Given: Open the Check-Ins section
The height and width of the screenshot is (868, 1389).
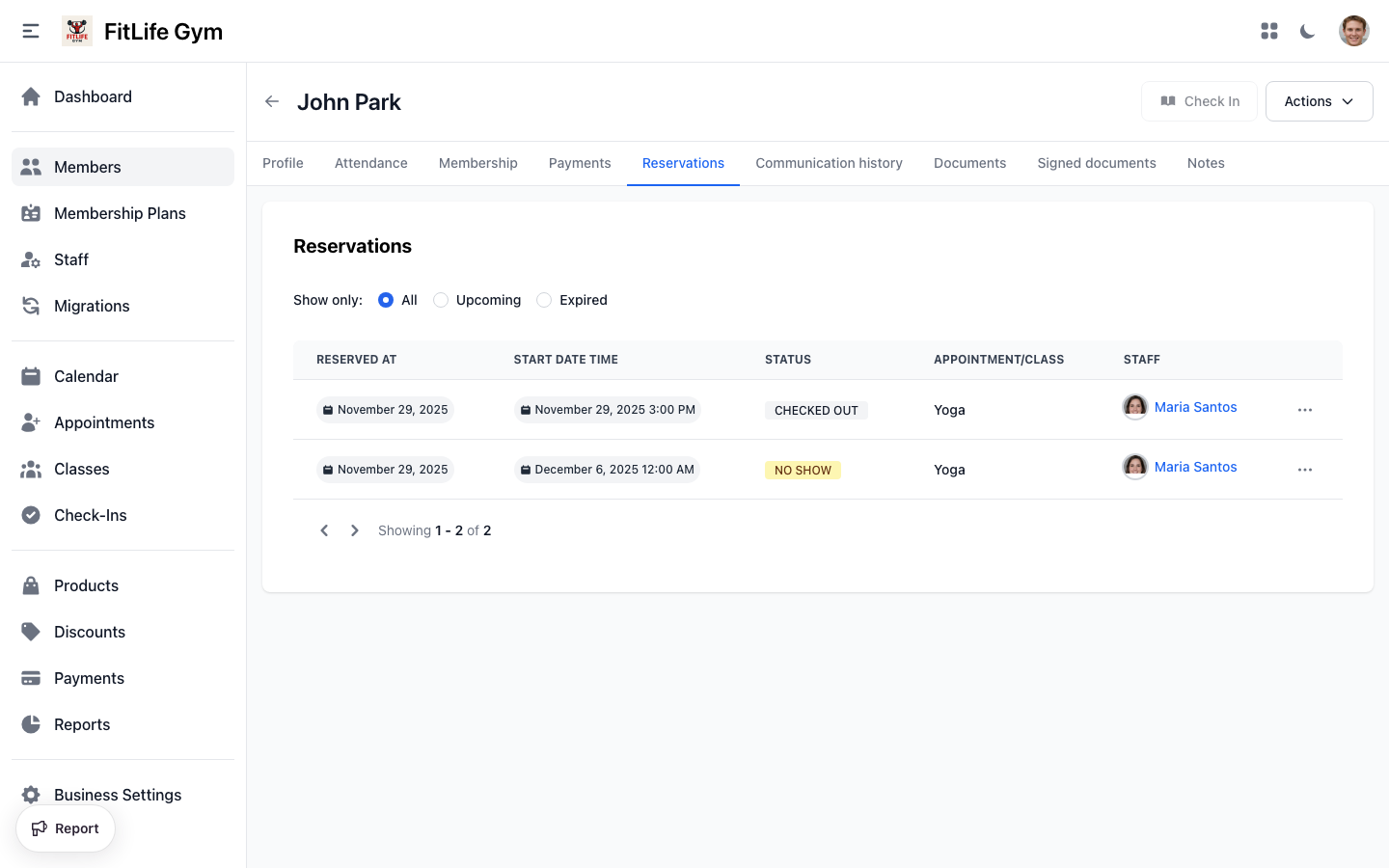Looking at the screenshot, I should pos(90,515).
